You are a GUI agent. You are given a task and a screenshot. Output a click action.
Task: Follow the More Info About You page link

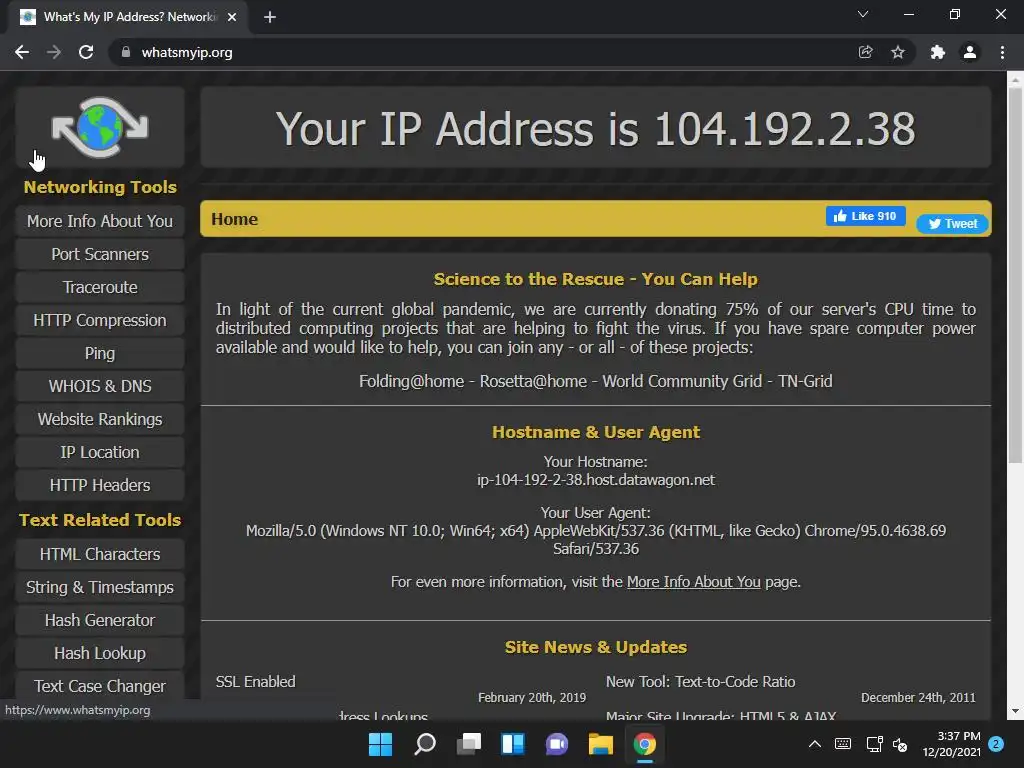tap(694, 582)
